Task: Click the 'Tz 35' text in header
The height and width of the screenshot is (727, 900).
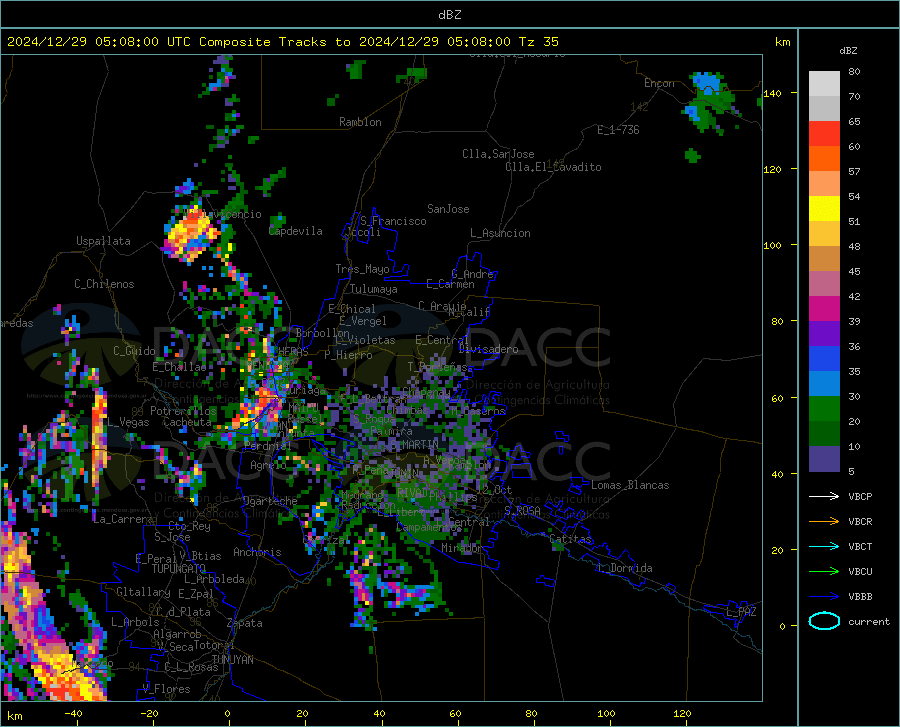Action: coord(538,42)
